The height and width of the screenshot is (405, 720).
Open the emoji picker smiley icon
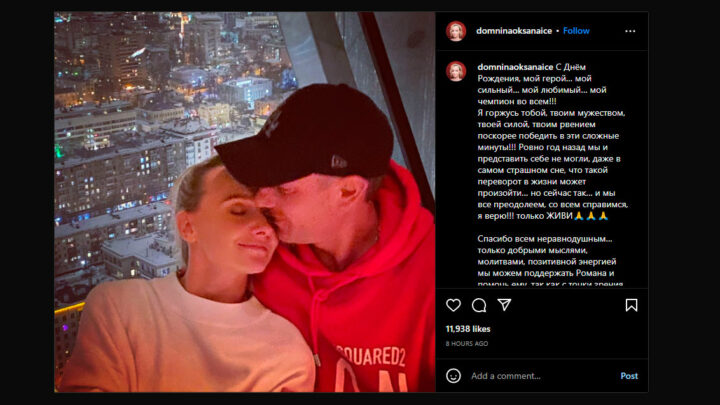[x=453, y=376]
